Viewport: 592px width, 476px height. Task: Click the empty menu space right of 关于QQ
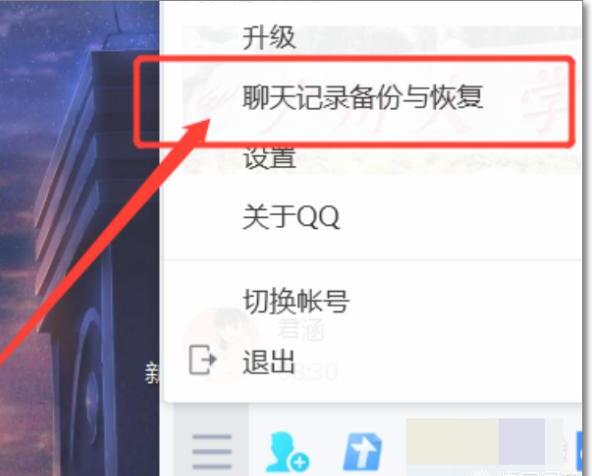(461, 217)
